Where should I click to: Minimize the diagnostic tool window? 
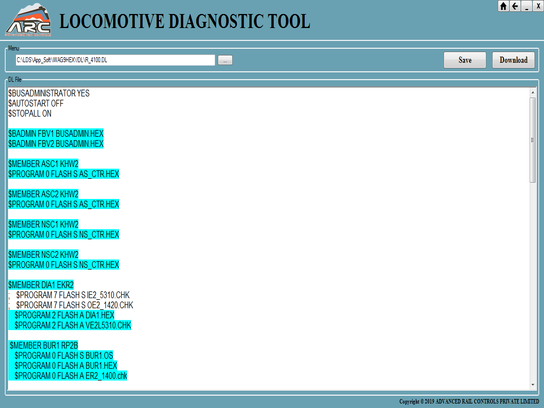(x=527, y=6)
